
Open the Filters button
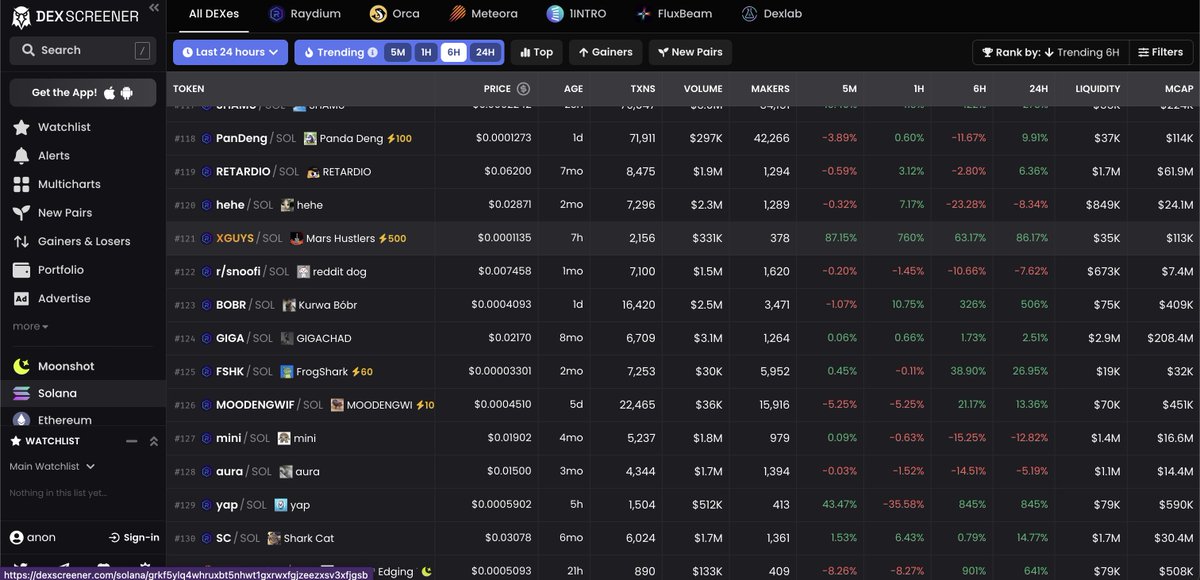pyautogui.click(x=1160, y=52)
